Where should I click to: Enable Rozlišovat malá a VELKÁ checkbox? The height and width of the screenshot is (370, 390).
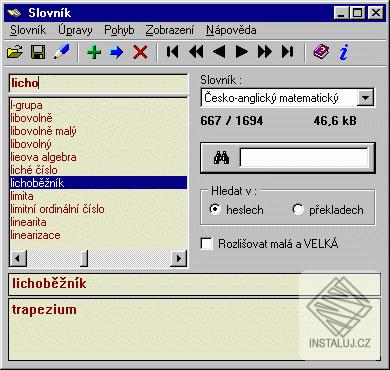point(207,244)
